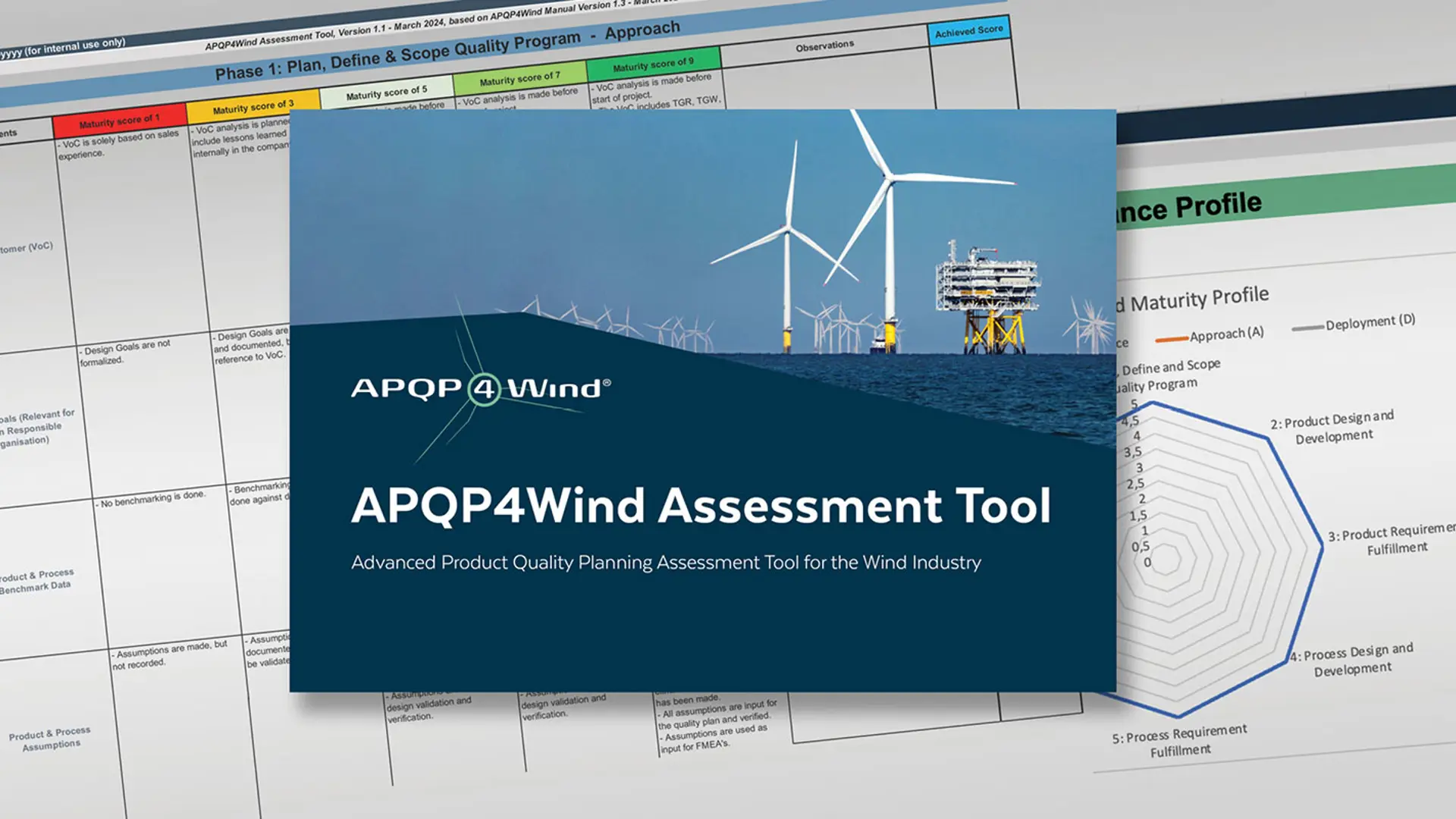Select the green 'Maturity score of 9' header
Image resolution: width=1456 pixels, height=819 pixels.
(653, 64)
